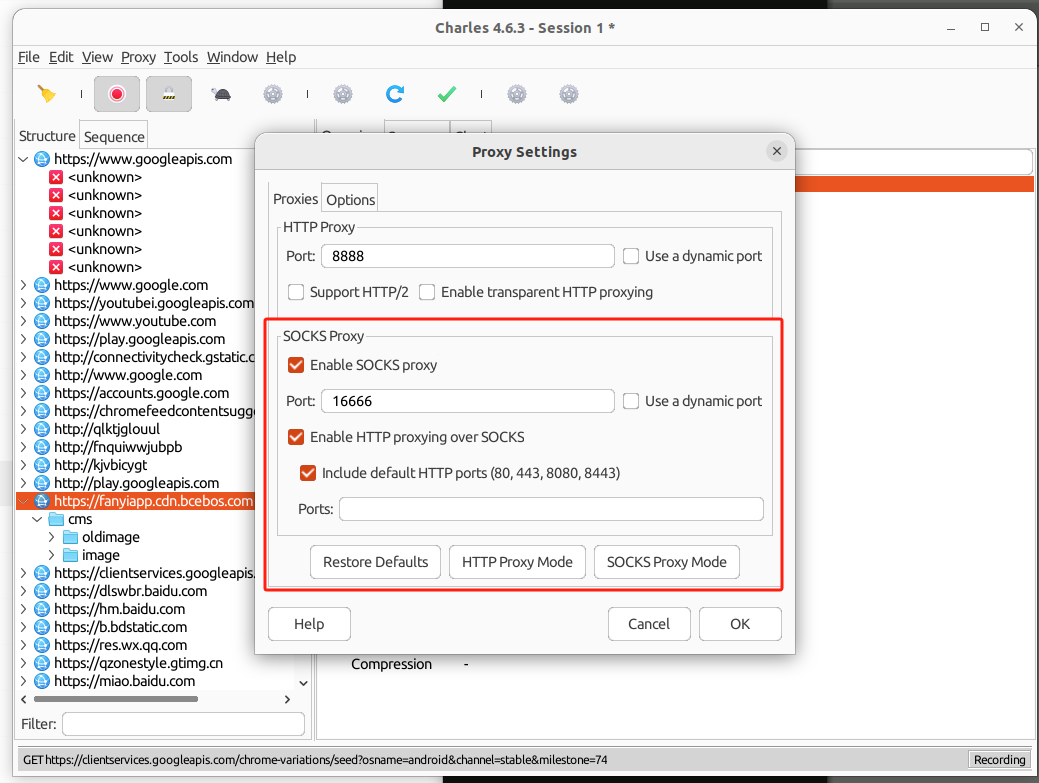Click the Recording status button

999,760
